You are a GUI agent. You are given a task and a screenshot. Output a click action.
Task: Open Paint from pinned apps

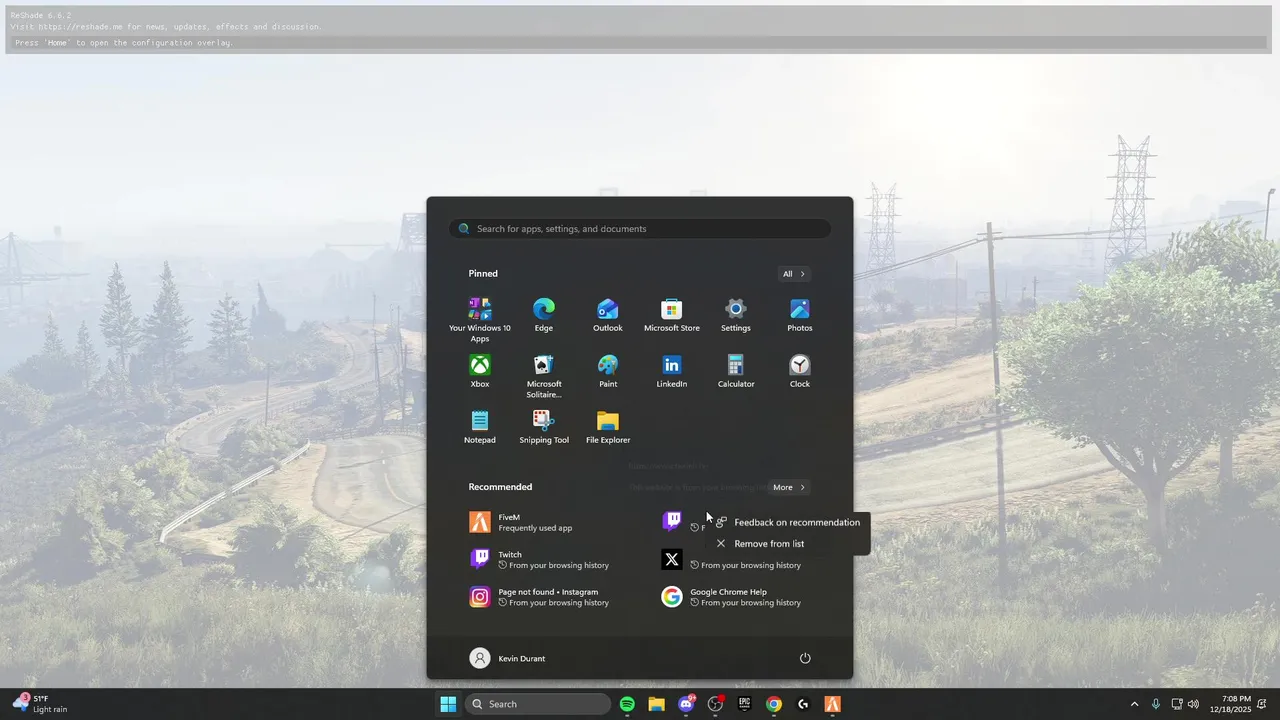(x=608, y=371)
